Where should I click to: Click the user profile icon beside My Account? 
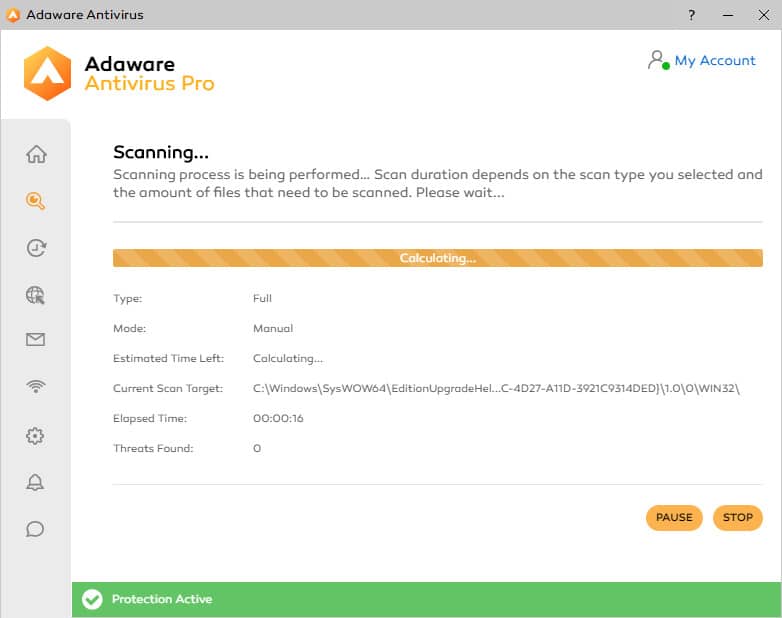(658, 60)
